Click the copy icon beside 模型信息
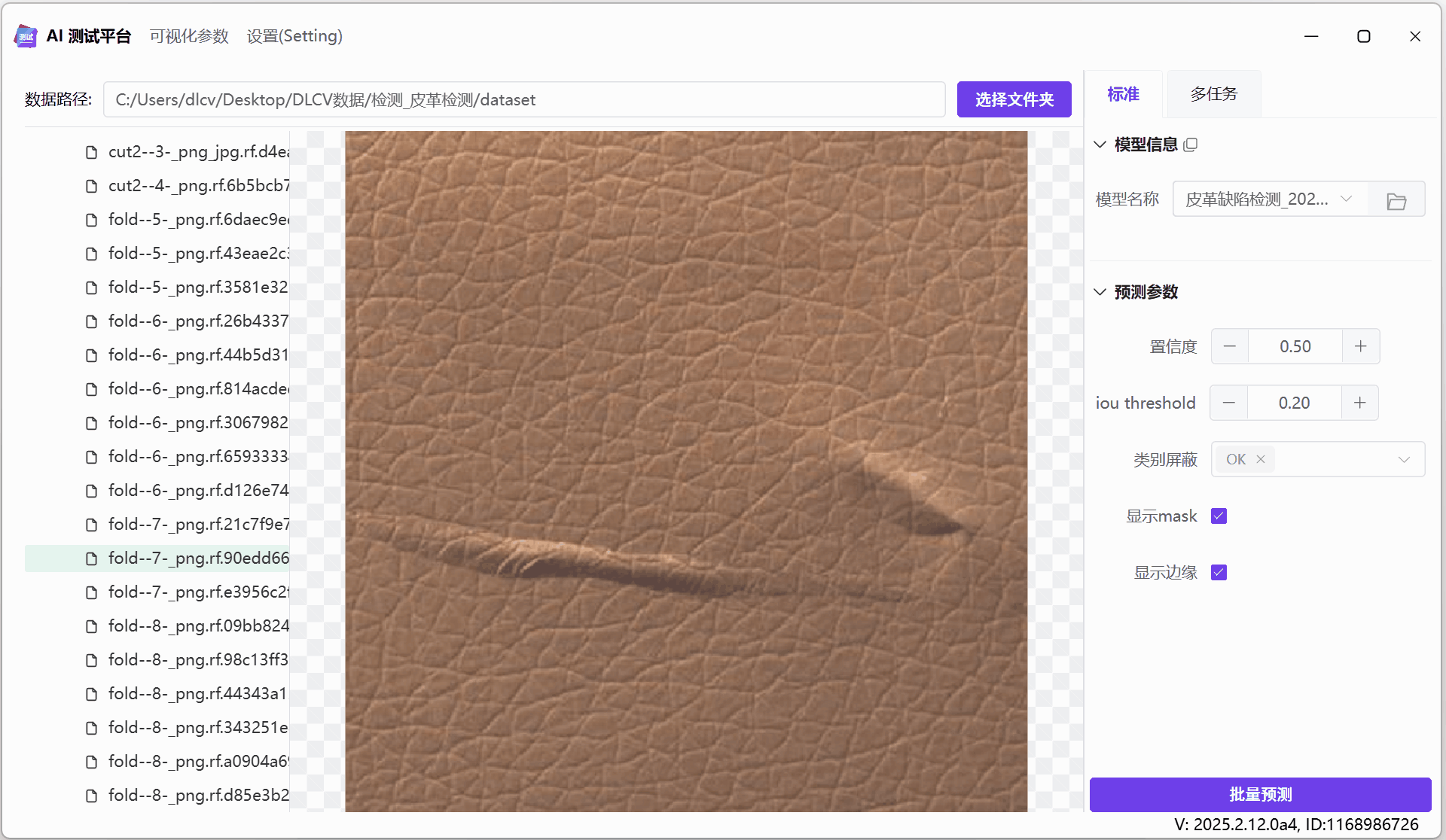This screenshot has height=840, width=1446. pos(1190,145)
